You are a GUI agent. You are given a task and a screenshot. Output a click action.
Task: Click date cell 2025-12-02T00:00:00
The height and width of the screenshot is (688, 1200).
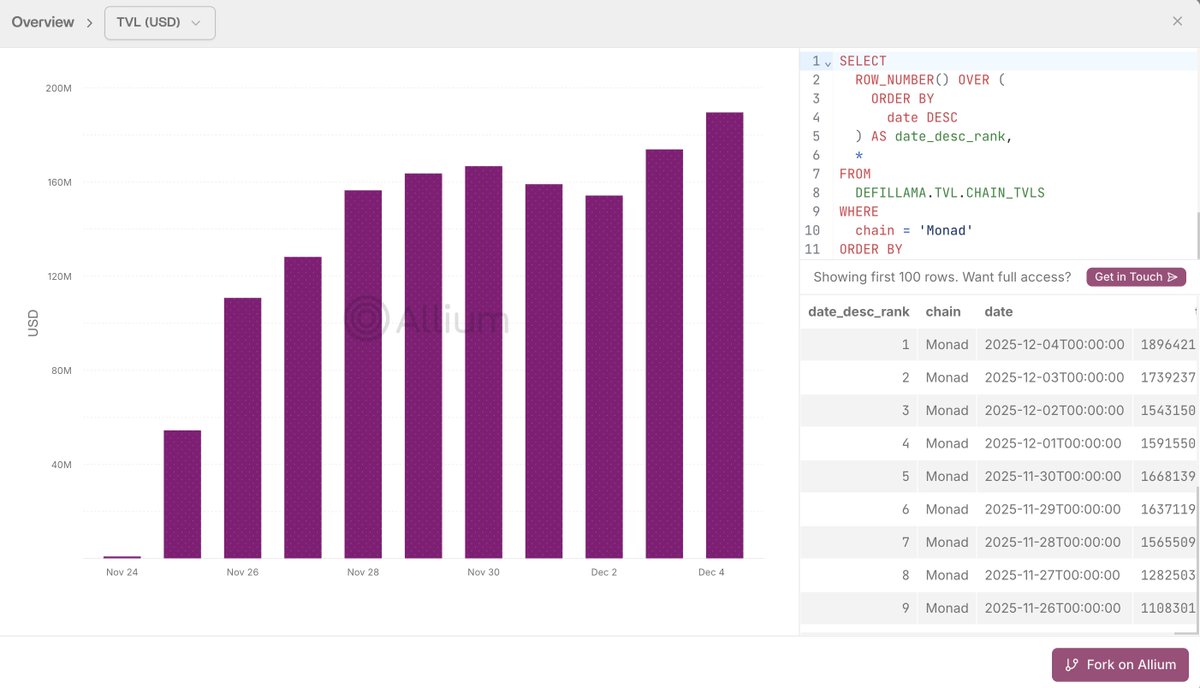pyautogui.click(x=1054, y=410)
